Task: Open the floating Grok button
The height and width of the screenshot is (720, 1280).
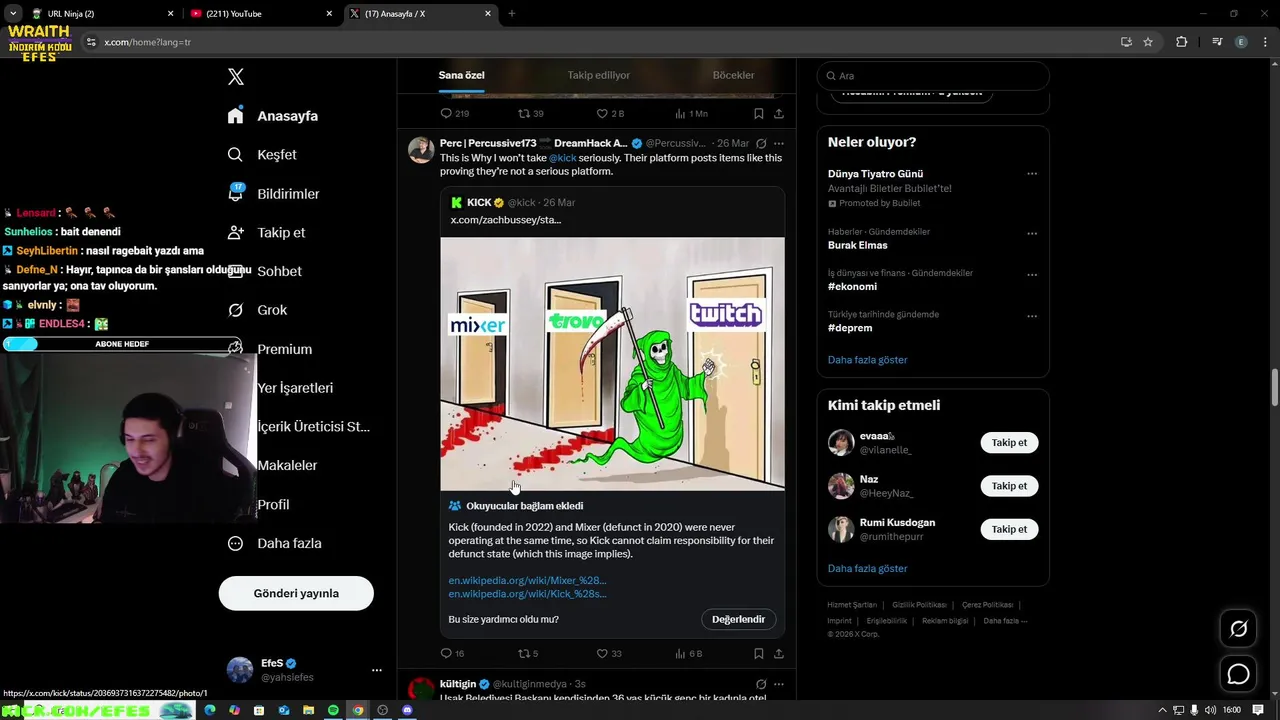Action: (x=1238, y=629)
